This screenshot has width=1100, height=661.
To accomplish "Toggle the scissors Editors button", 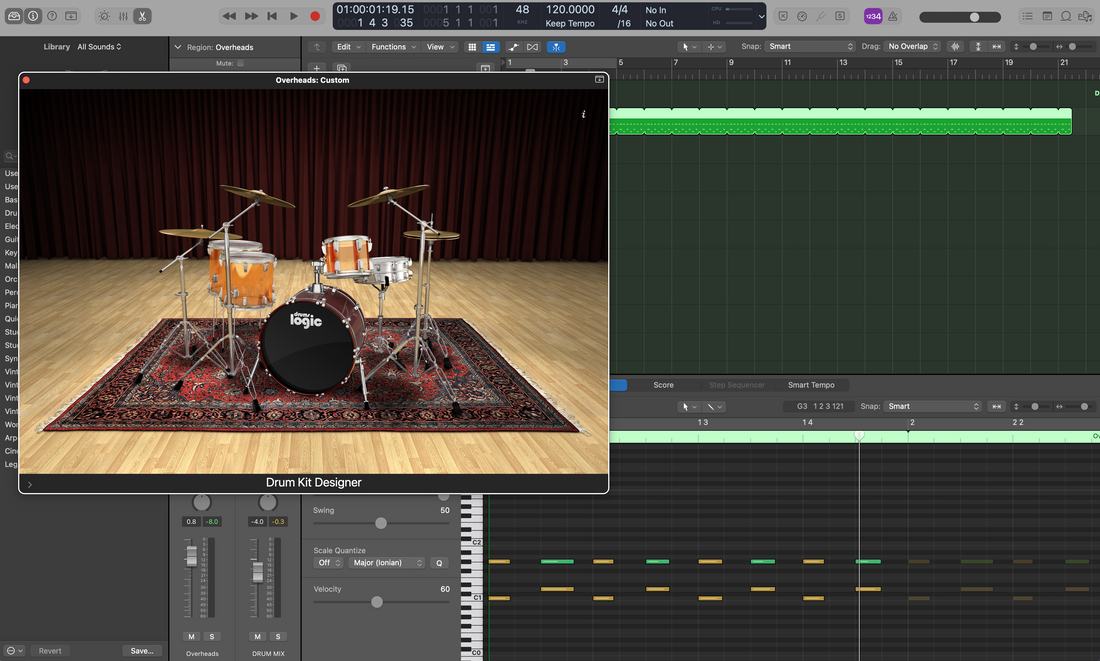I will [142, 16].
